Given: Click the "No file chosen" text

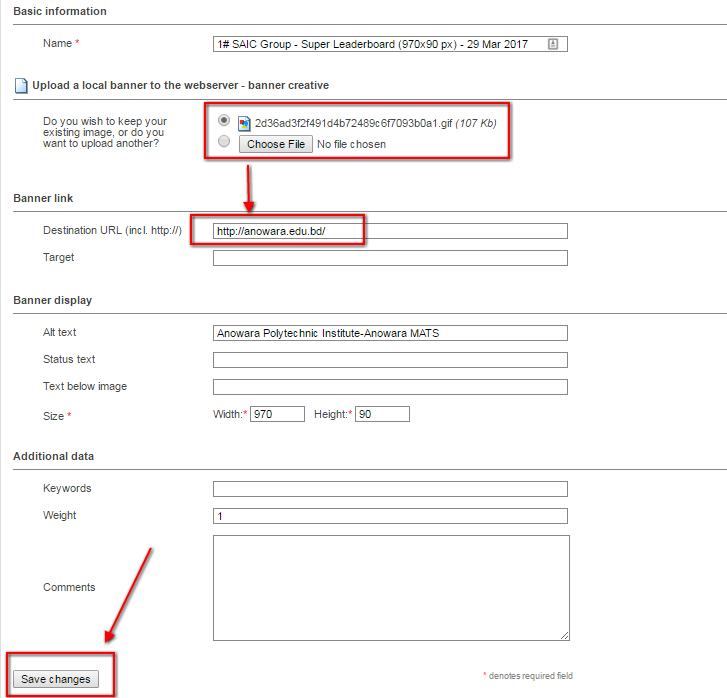Looking at the screenshot, I should pos(351,144).
